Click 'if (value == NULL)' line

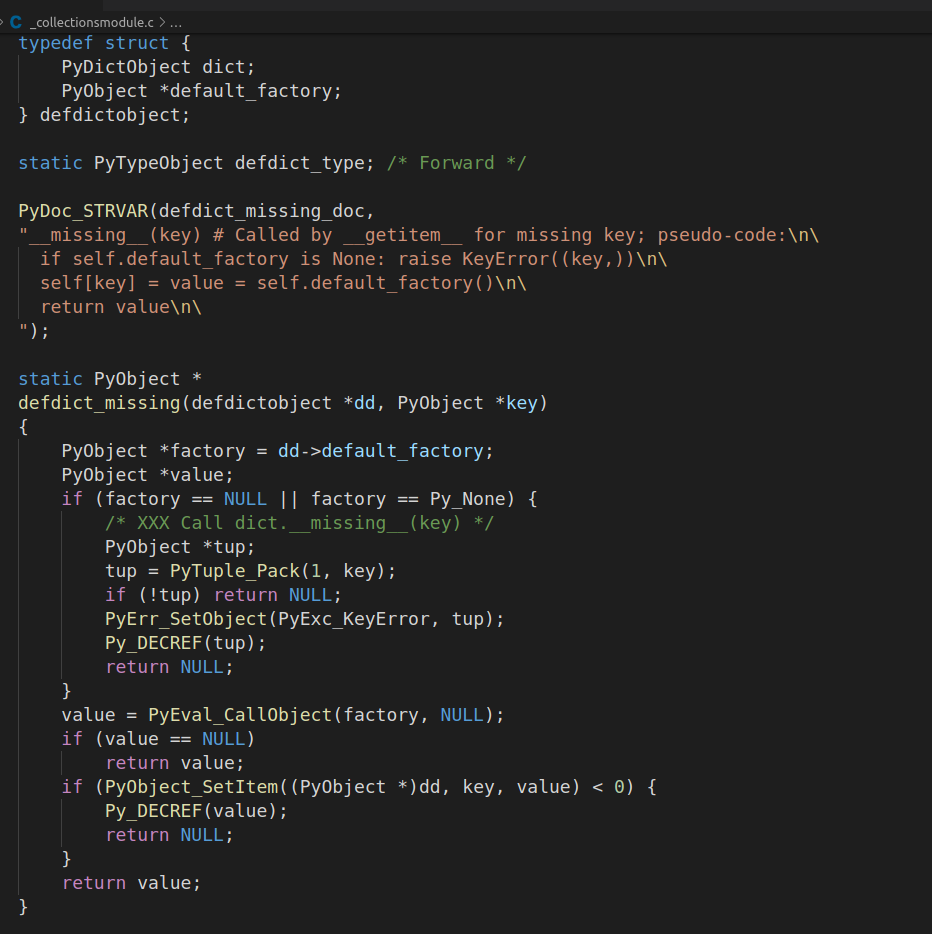coord(158,739)
